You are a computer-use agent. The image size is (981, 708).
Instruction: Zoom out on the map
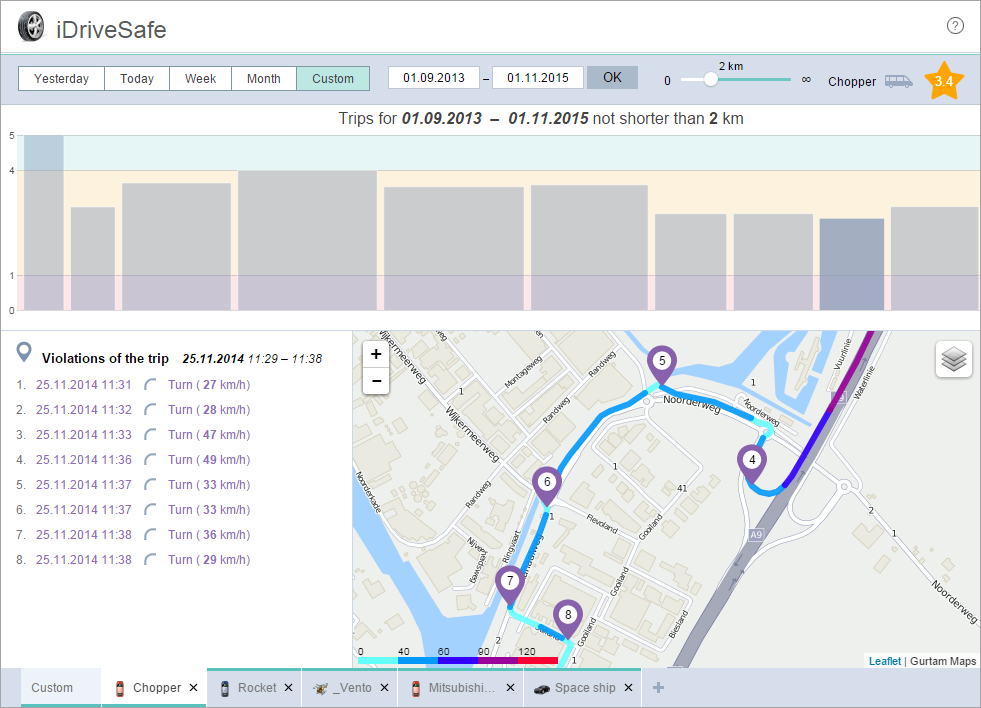click(375, 381)
